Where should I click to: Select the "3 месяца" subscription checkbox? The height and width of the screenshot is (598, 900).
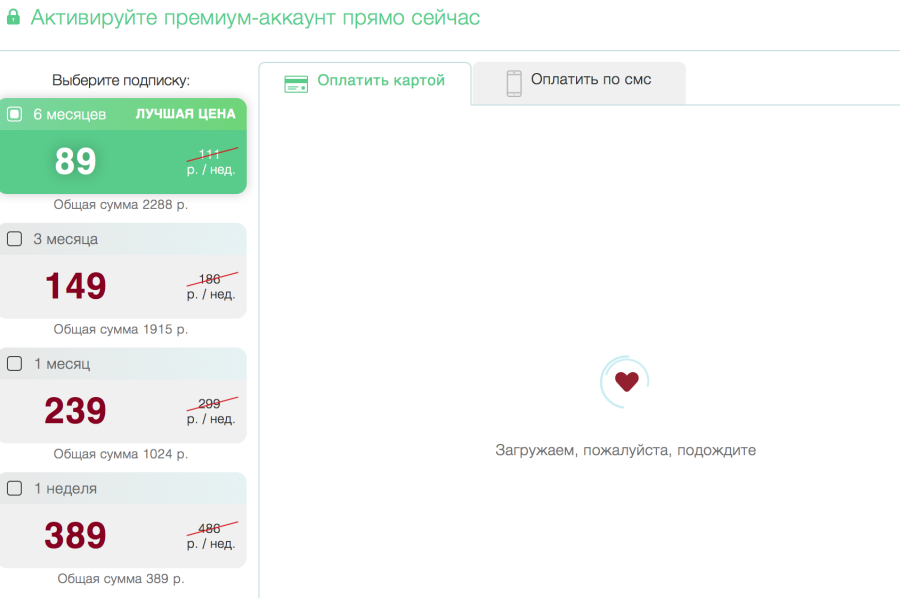tap(14, 239)
